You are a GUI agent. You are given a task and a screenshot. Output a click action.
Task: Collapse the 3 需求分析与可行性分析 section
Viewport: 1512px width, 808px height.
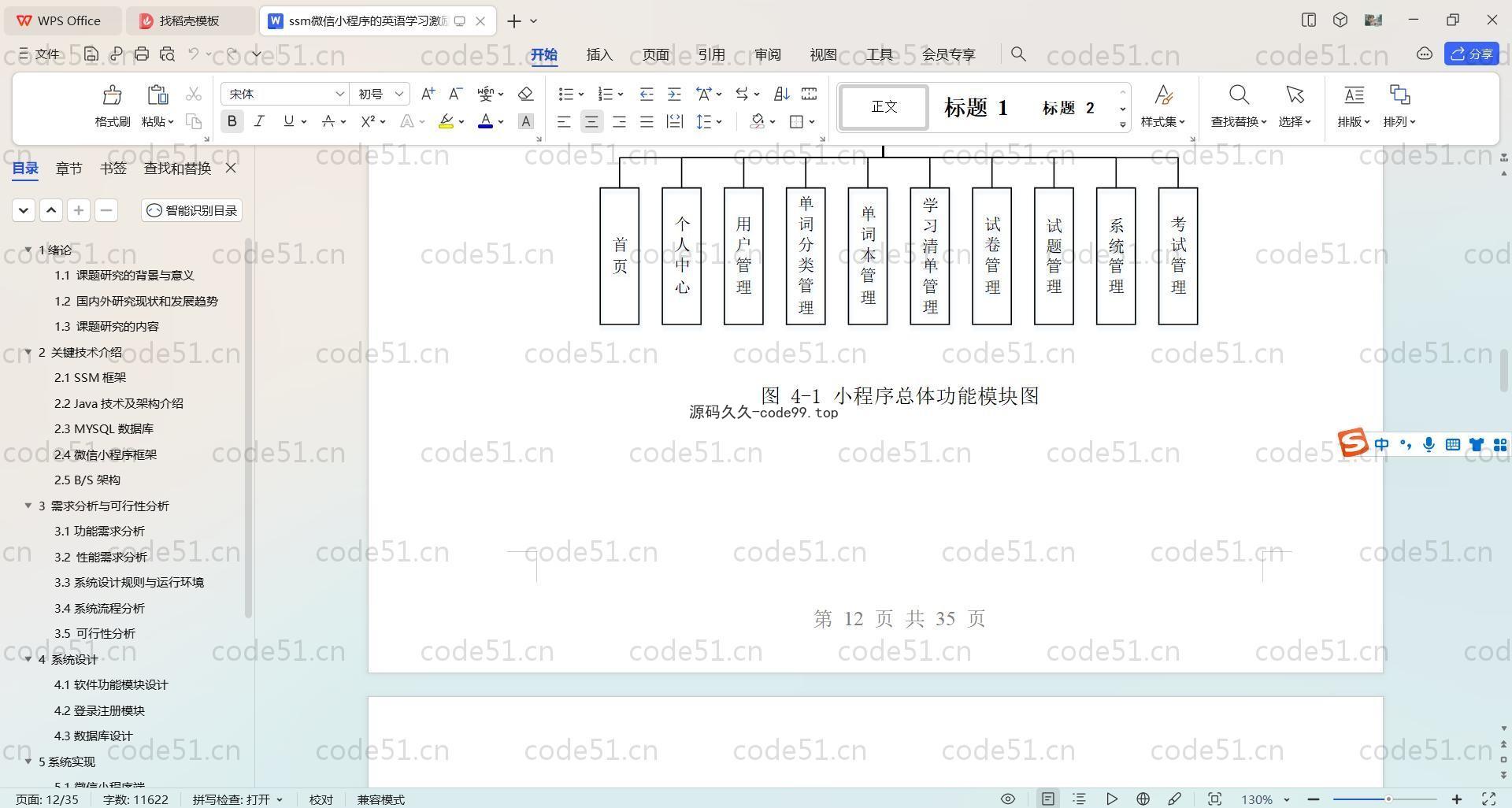point(28,506)
